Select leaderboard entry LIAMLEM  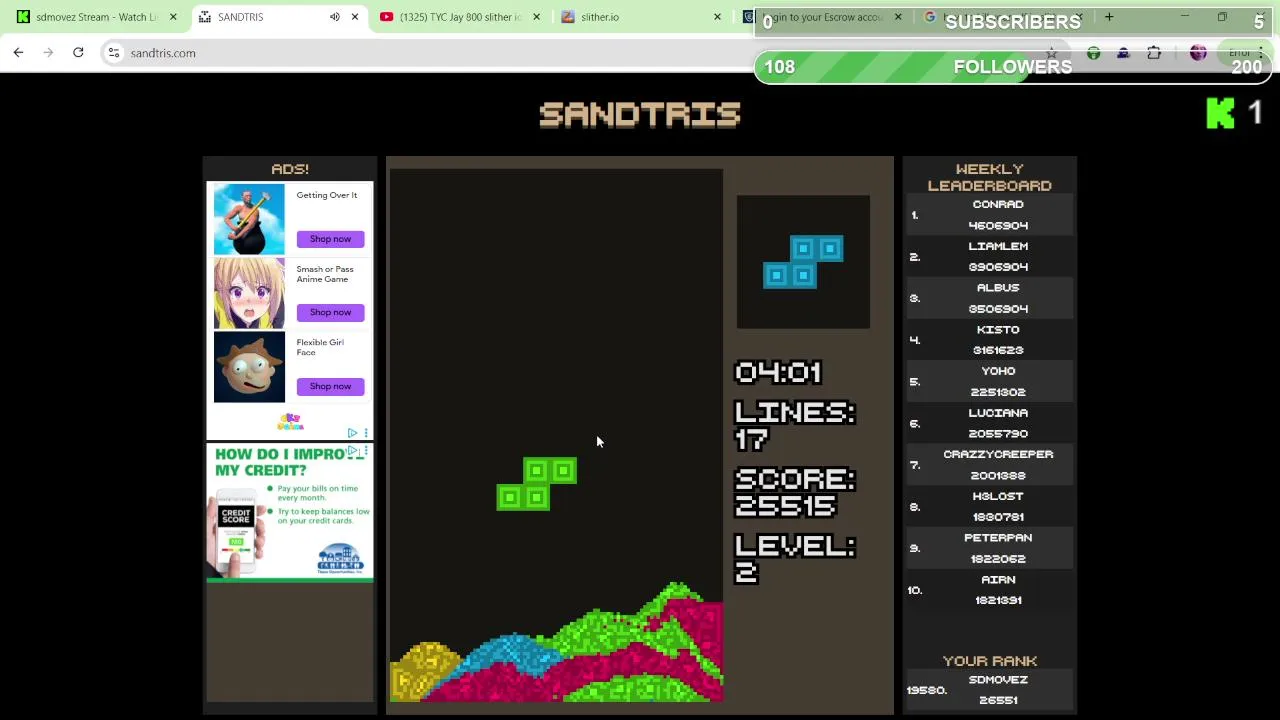point(990,257)
